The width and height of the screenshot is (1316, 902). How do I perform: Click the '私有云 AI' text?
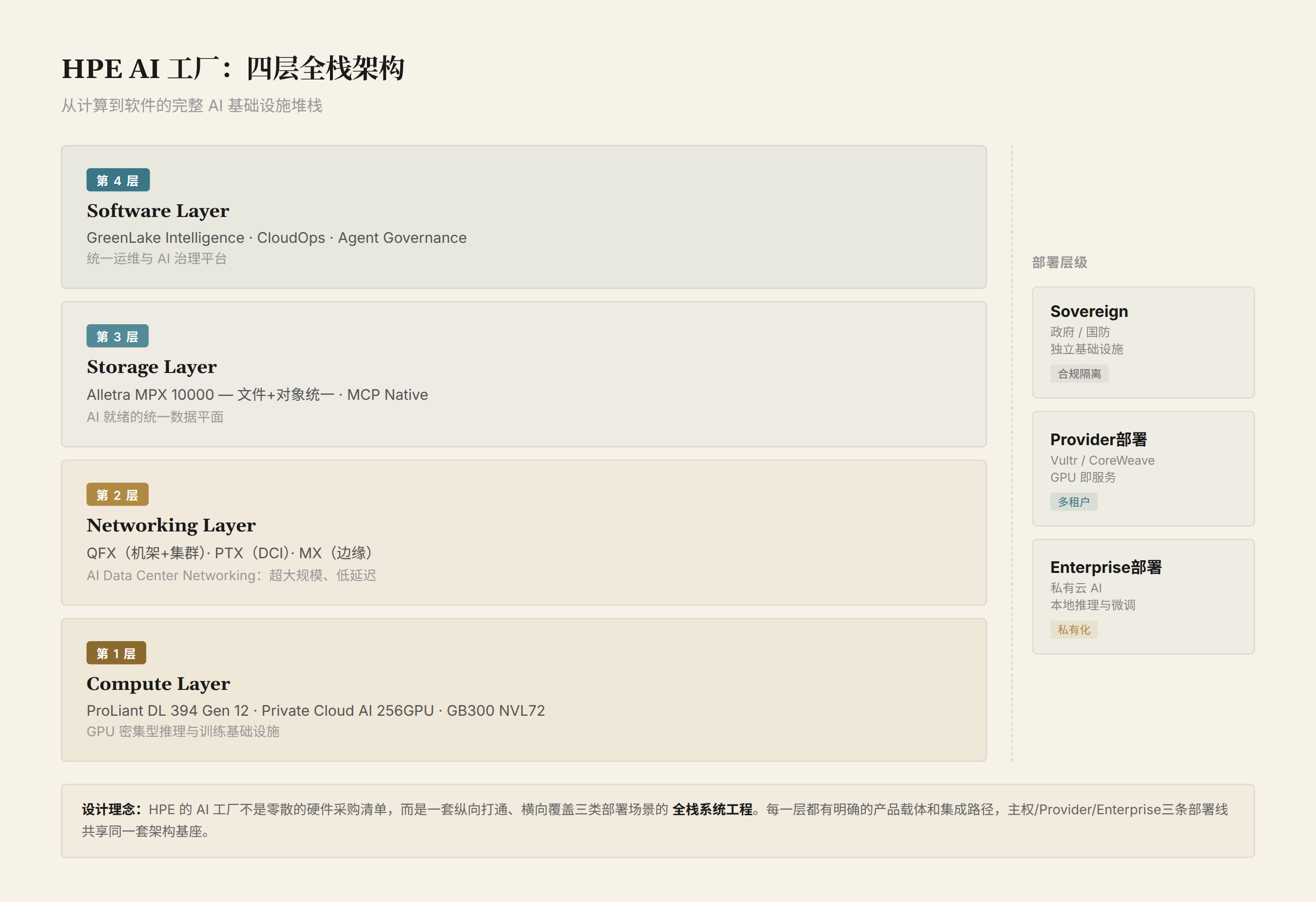point(1076,588)
